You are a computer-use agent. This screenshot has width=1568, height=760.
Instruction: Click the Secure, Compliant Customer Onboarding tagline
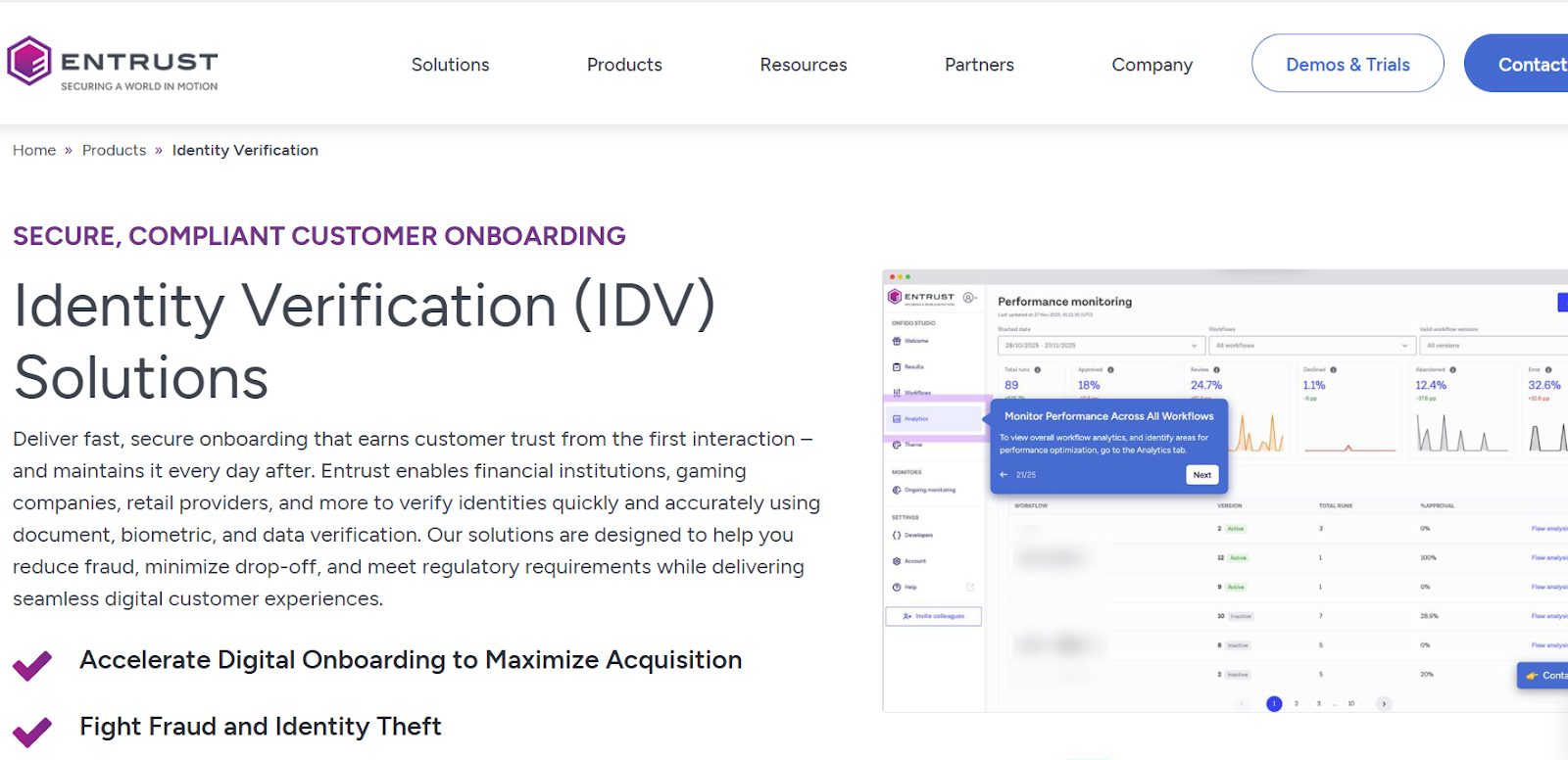[x=319, y=236]
